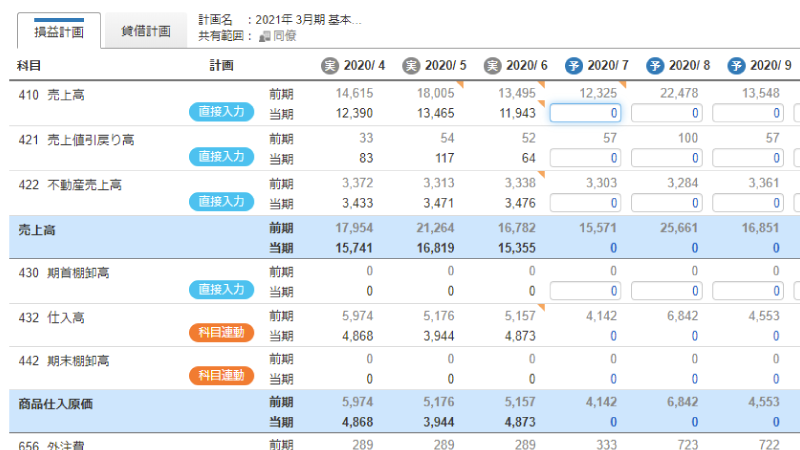Select the 430 期首棚卸高 account label
Viewport: 800px width, 450px height.
pos(64,273)
